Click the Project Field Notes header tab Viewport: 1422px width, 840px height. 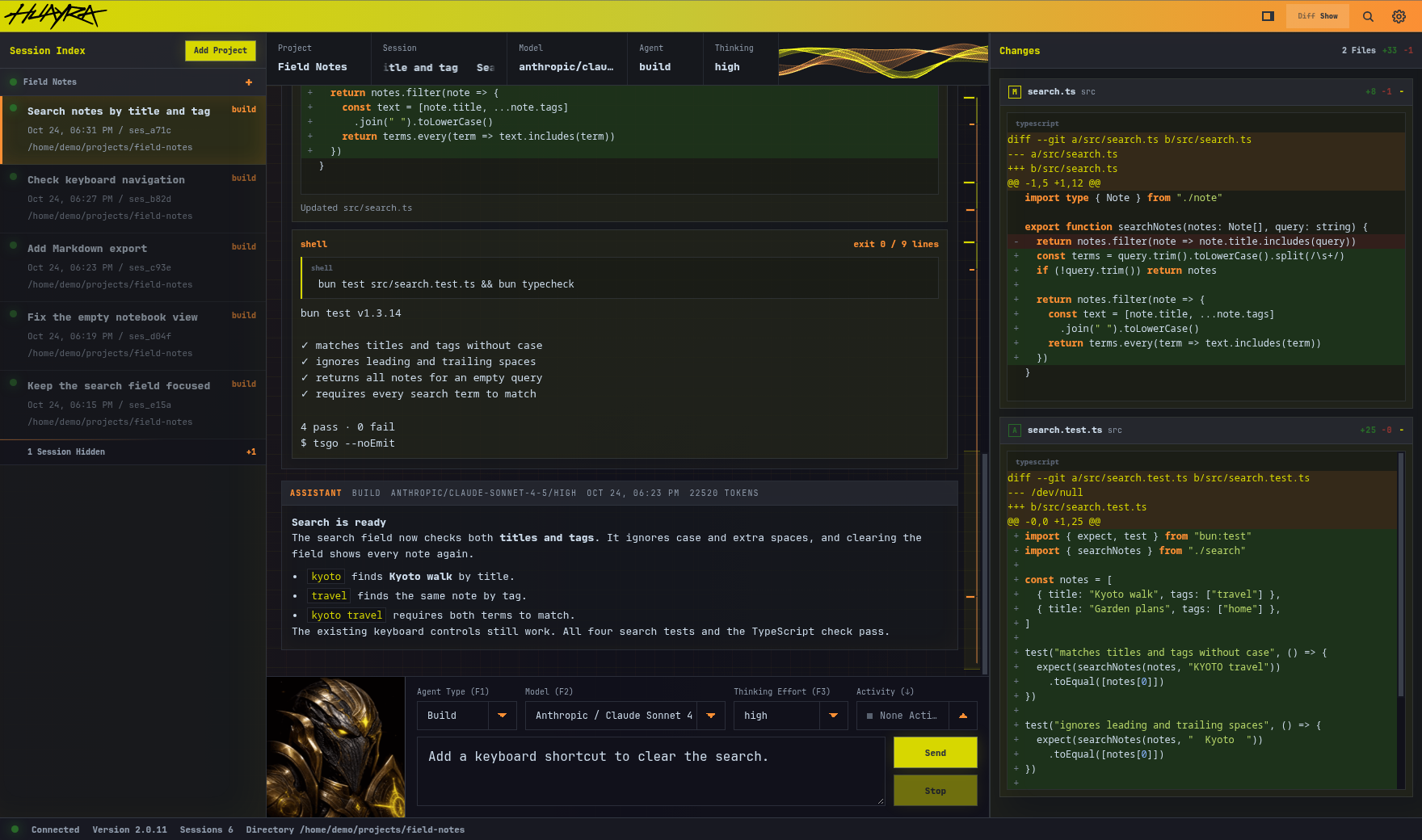pyautogui.click(x=318, y=59)
